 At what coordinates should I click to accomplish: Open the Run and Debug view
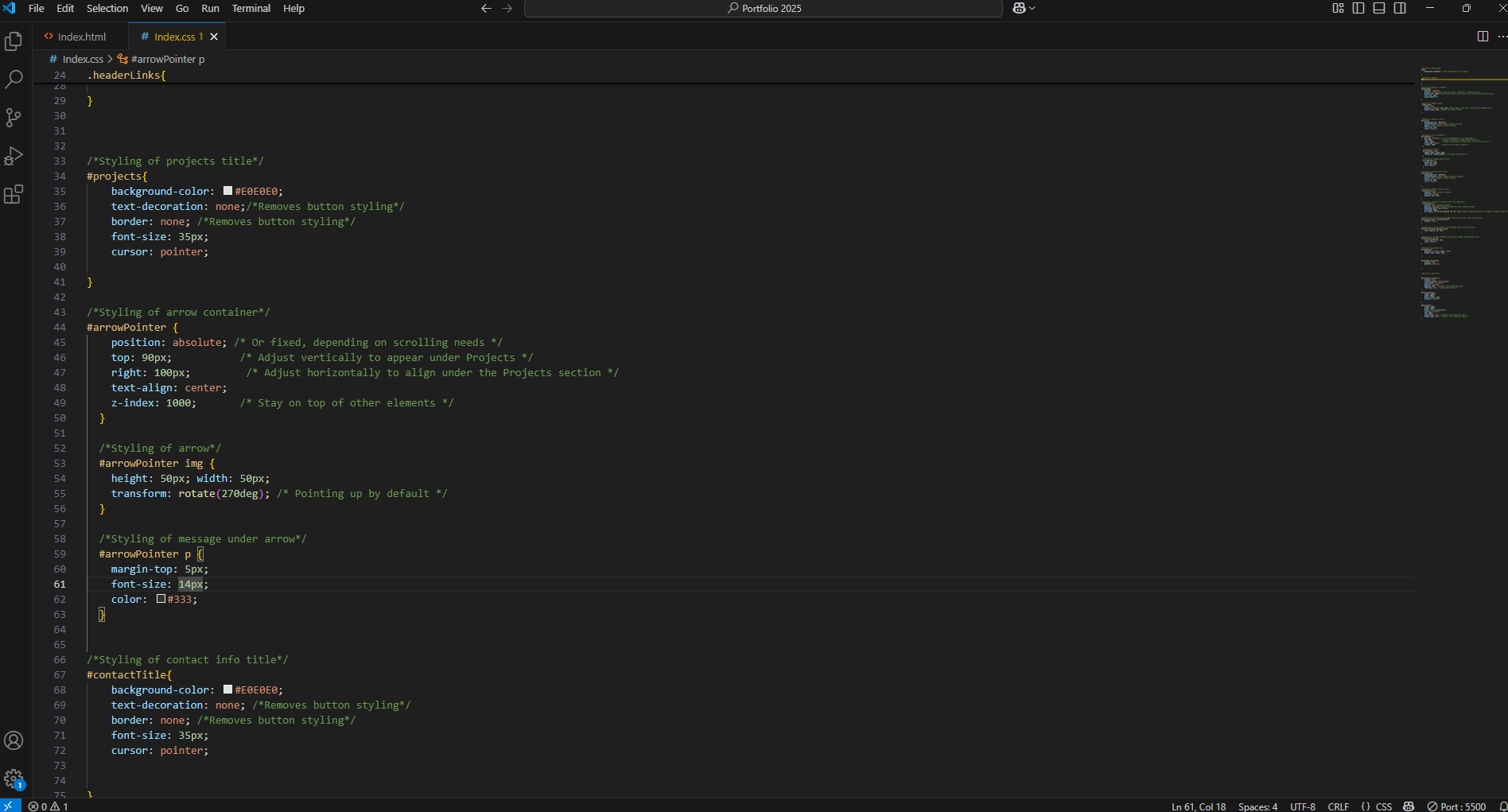[x=14, y=156]
